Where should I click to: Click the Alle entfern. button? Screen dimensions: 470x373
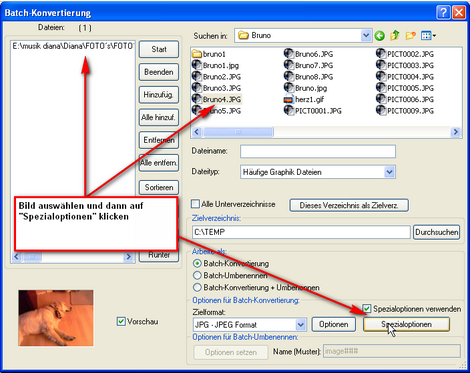pos(159,163)
